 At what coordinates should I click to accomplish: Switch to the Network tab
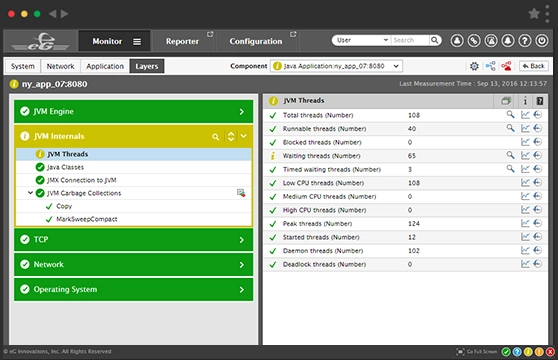coord(60,66)
